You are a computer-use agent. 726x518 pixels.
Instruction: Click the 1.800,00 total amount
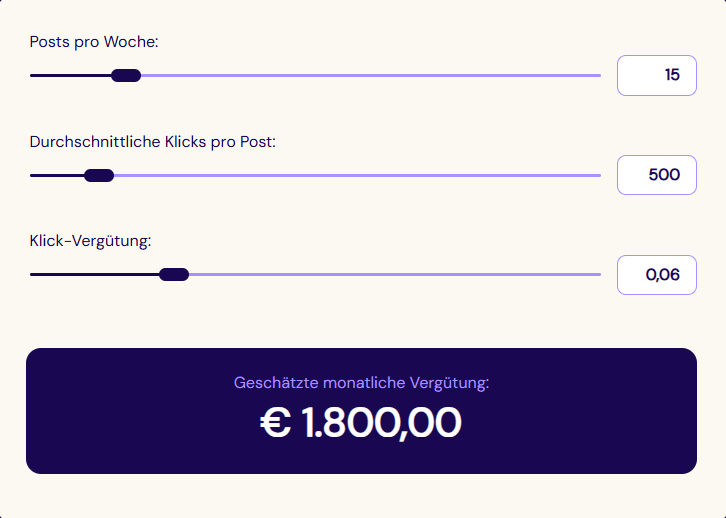pyautogui.click(x=381, y=423)
